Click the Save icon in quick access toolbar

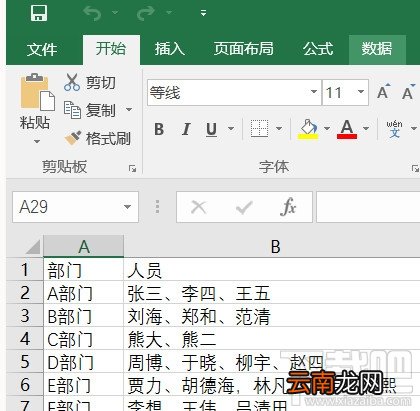click(39, 13)
